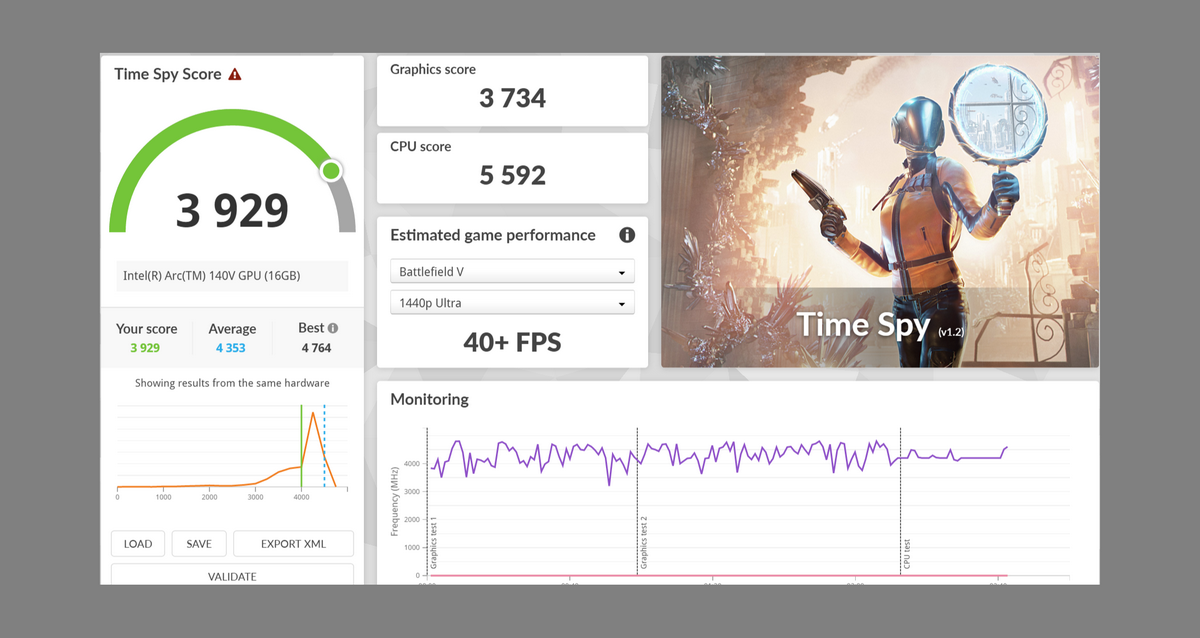This screenshot has height=638, width=1200.
Task: Click the Time Spy benchmark artwork thumbnail
Action: point(880,212)
